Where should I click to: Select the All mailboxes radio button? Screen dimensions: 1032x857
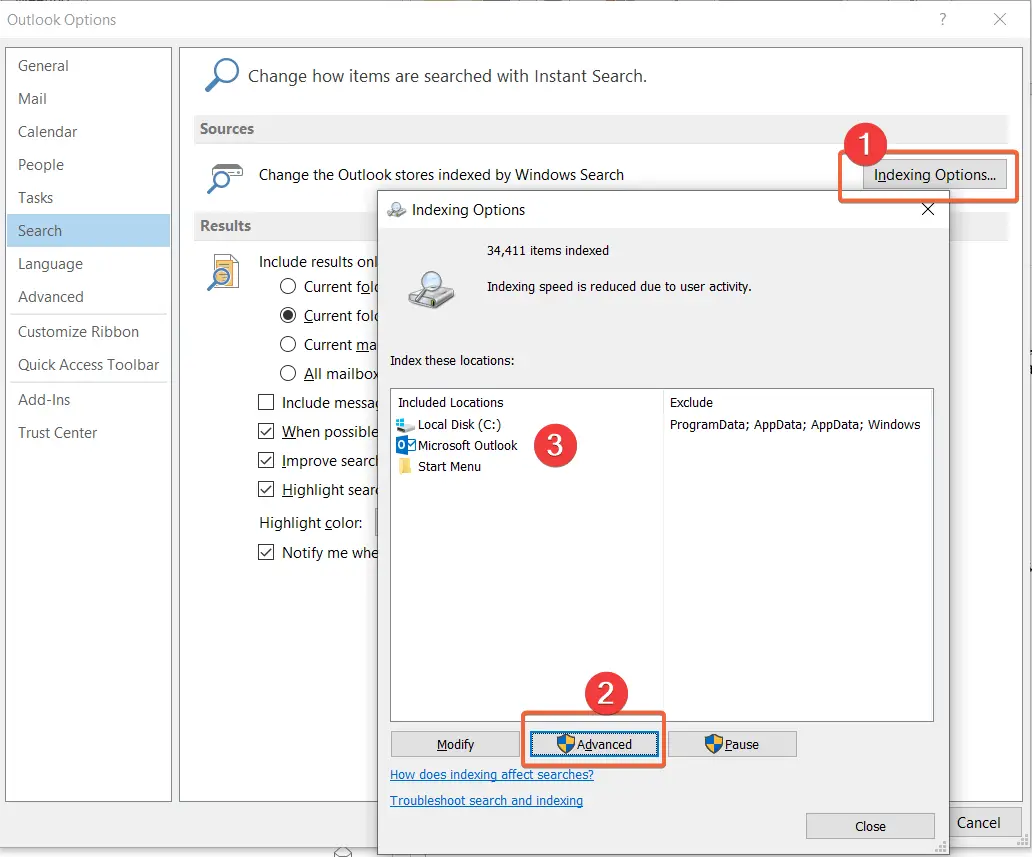tap(288, 373)
